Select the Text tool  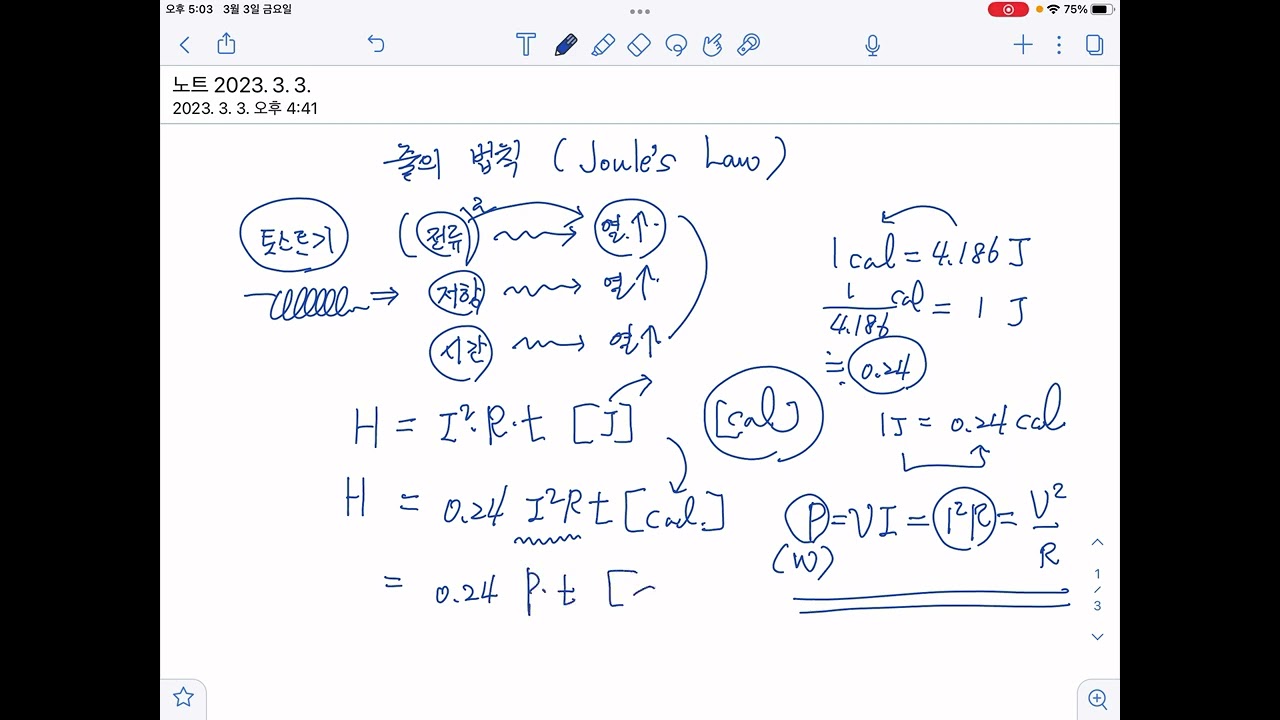(526, 44)
